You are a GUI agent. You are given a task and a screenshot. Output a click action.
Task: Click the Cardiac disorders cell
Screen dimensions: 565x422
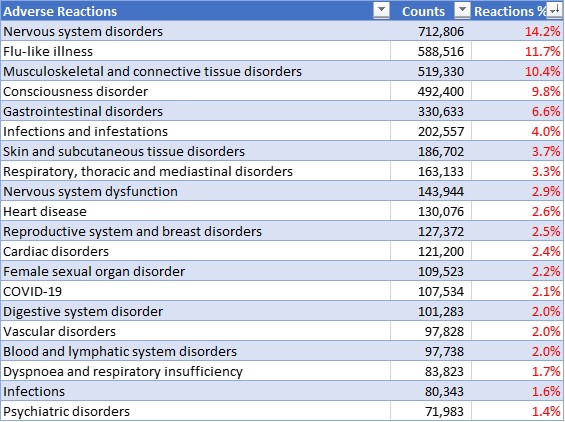point(196,251)
